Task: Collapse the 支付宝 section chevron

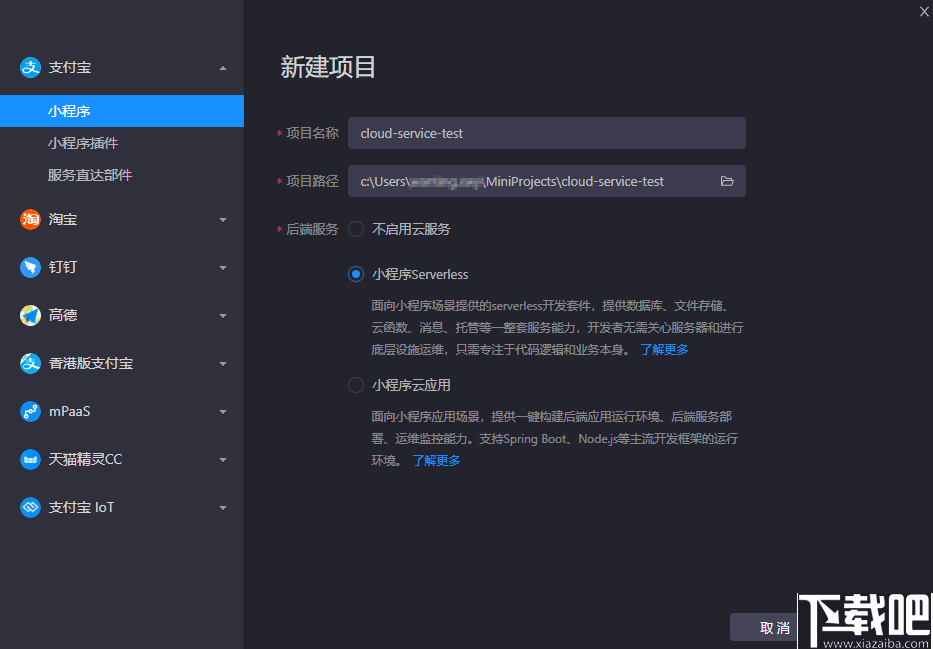Action: (223, 67)
